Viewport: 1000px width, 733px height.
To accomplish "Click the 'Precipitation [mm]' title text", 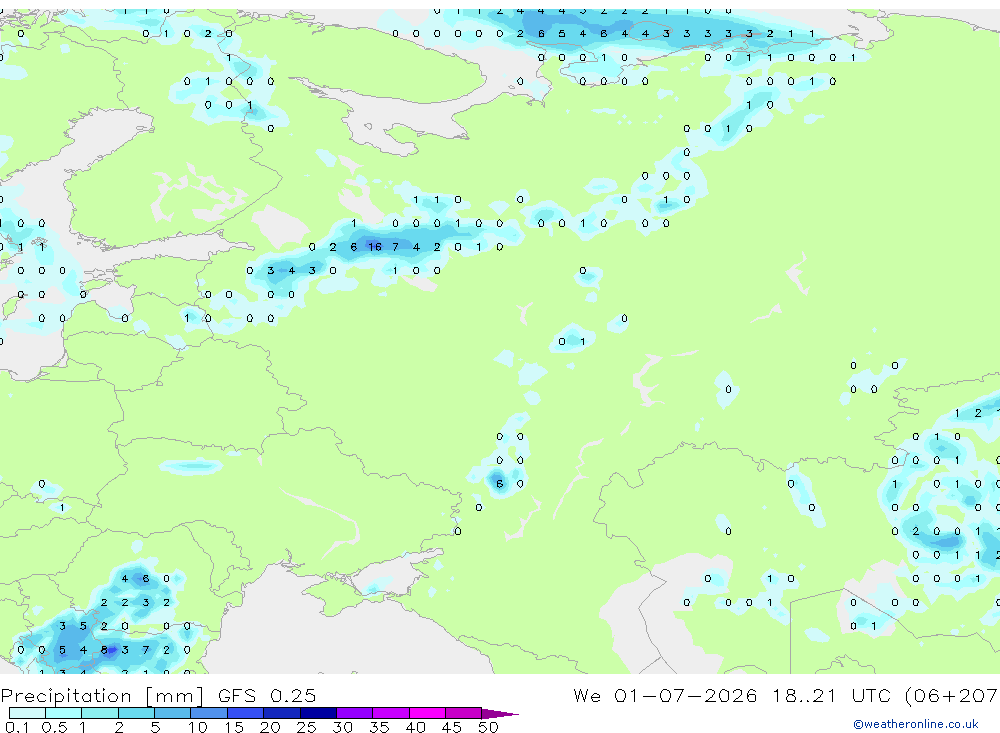I will (103, 696).
